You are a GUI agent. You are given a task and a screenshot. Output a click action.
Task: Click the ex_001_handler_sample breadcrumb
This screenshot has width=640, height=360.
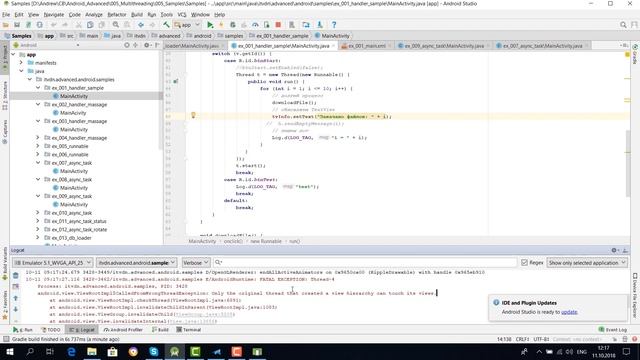(278, 36)
